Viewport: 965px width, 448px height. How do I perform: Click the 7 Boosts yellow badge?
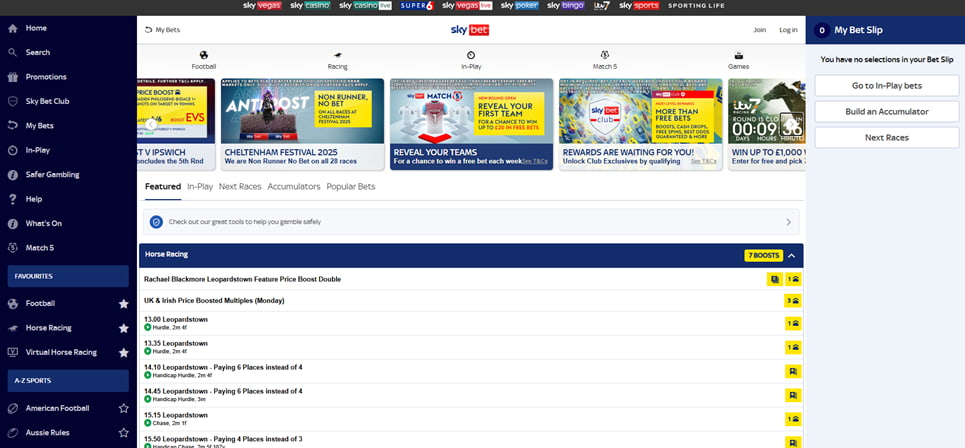point(763,255)
